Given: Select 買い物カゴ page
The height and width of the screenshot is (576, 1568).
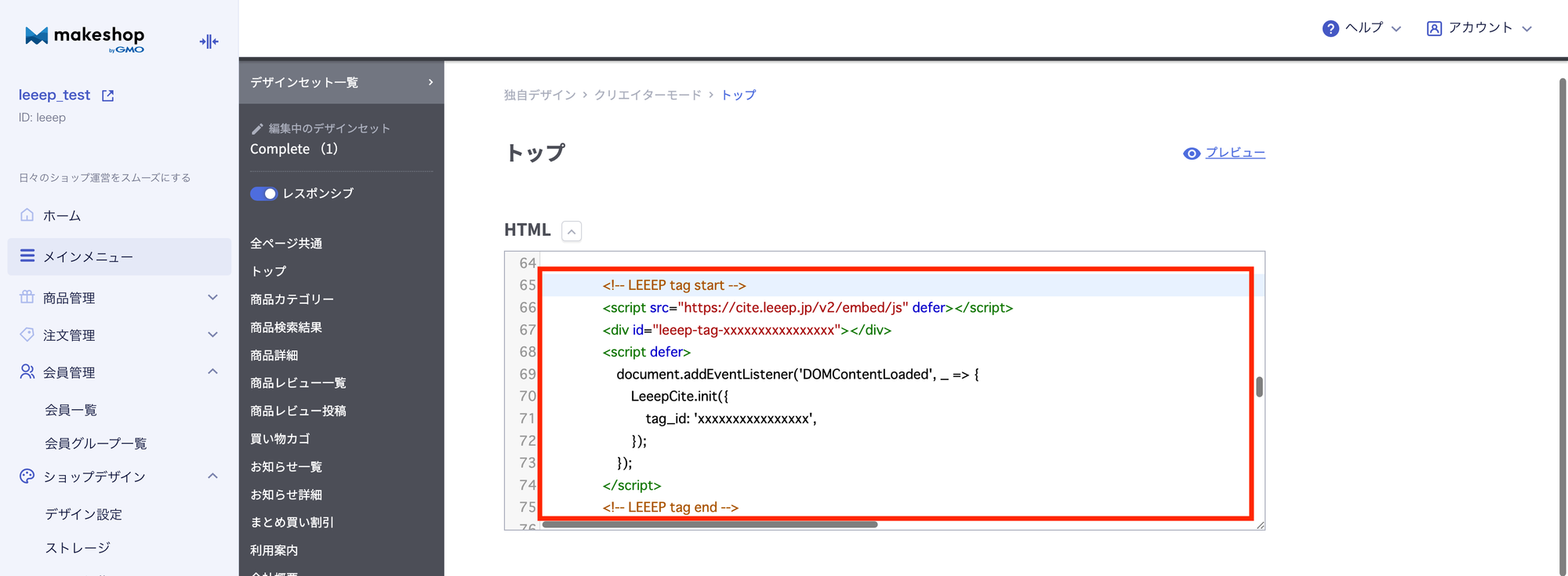Looking at the screenshot, I should click(x=280, y=439).
